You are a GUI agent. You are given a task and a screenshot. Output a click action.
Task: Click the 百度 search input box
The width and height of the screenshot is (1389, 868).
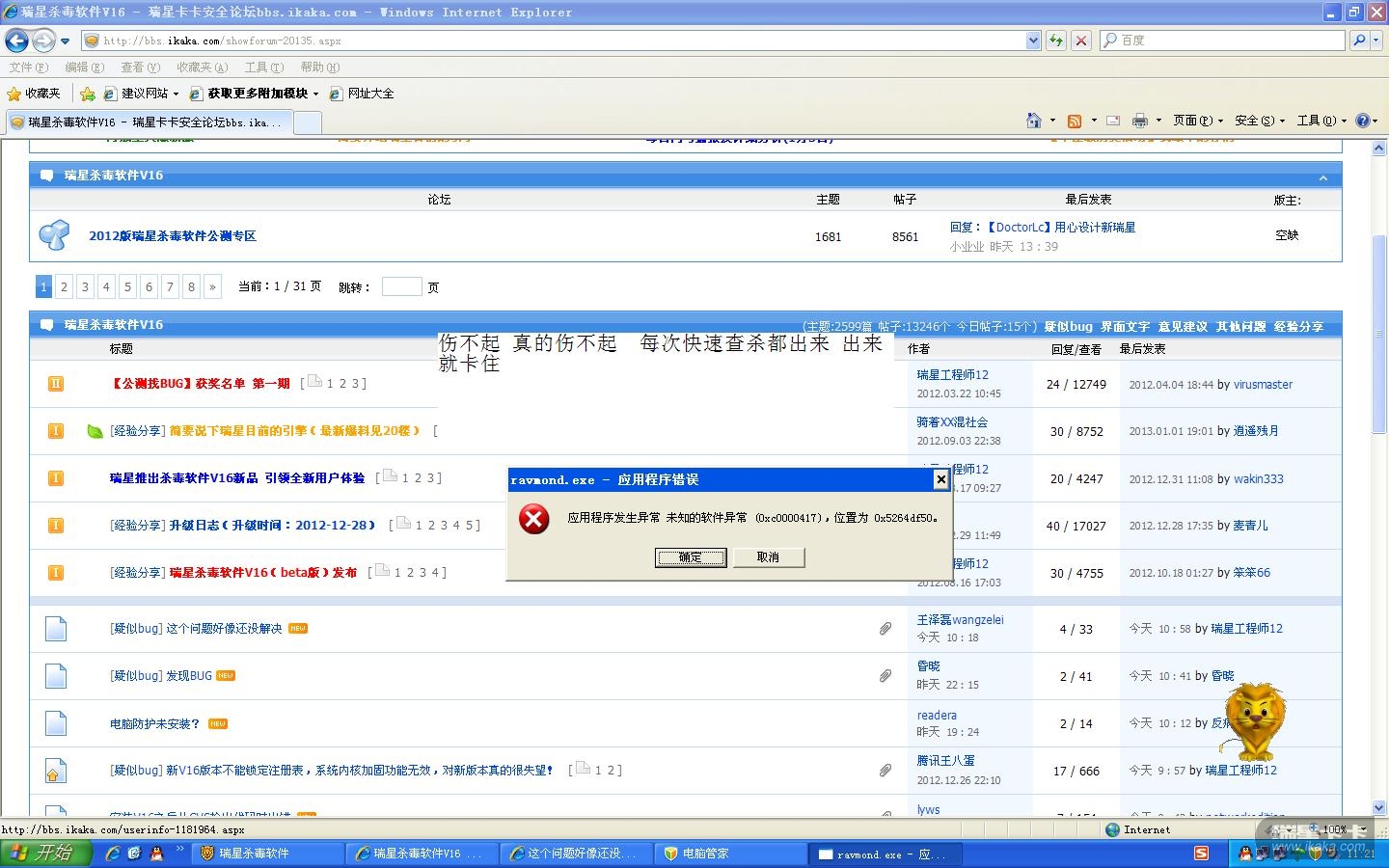point(1223,41)
